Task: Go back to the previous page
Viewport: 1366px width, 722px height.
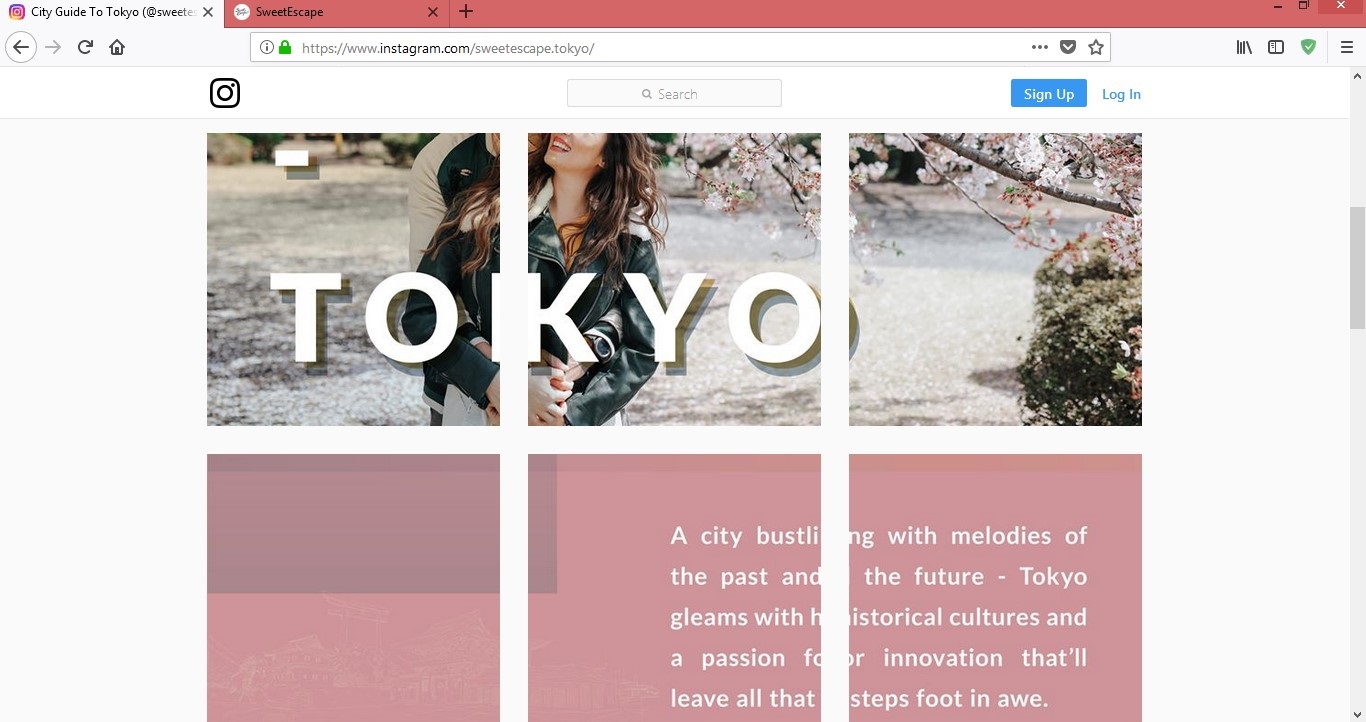Action: point(21,47)
